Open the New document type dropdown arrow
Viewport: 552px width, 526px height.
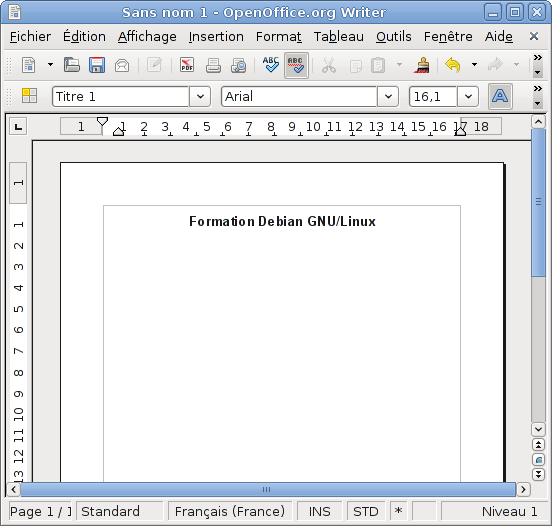pos(50,65)
